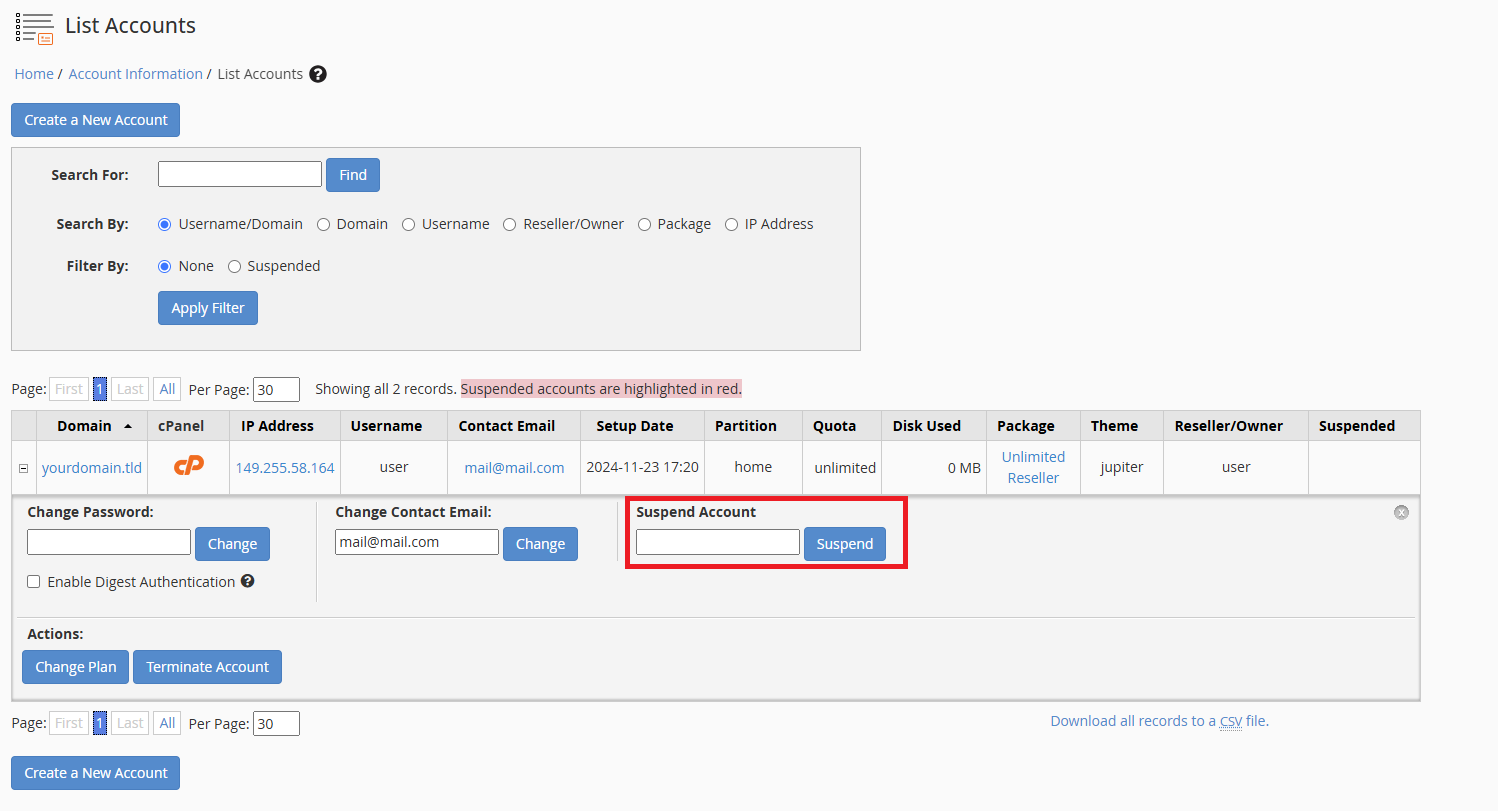This screenshot has height=811, width=1498.
Task: Sort table by Disk Used header
Action: click(x=927, y=426)
